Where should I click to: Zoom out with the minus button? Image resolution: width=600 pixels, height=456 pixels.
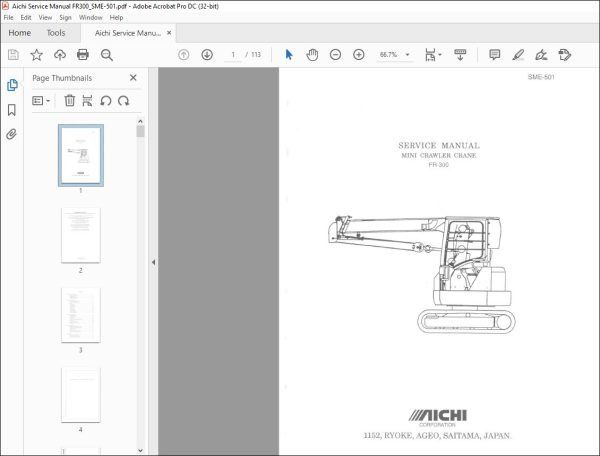(x=335, y=55)
